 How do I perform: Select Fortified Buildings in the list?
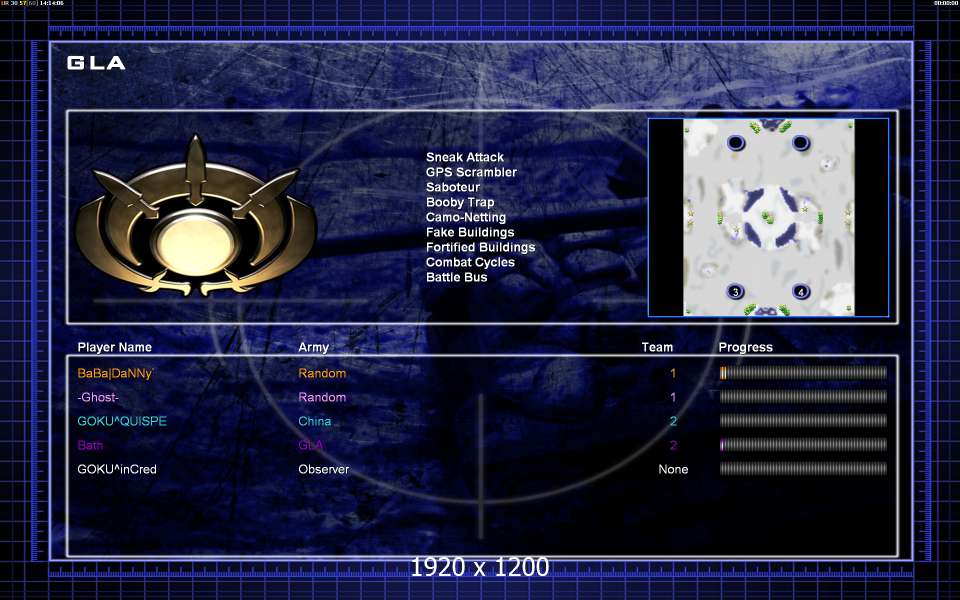pos(481,247)
